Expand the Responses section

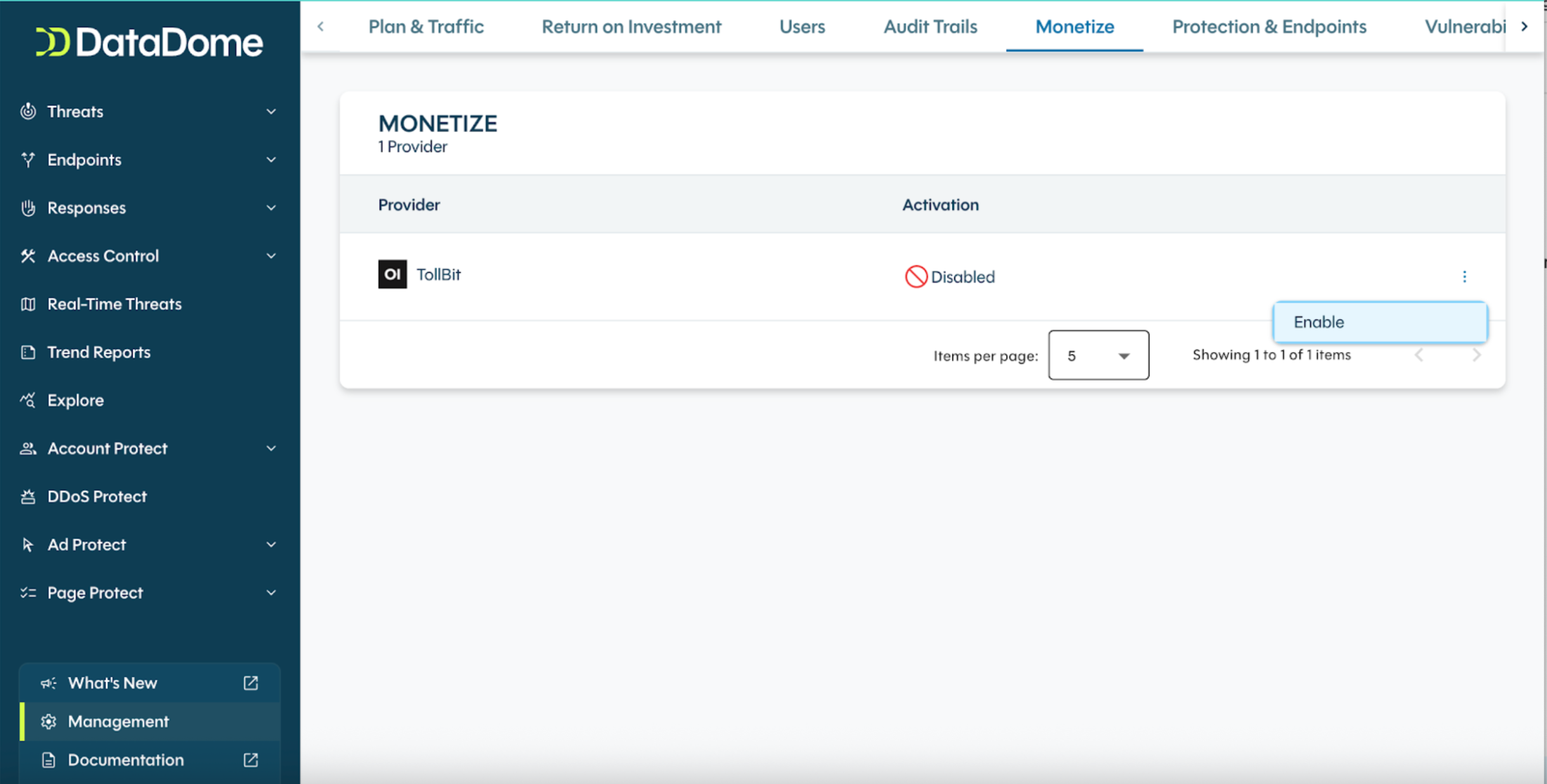coord(272,207)
